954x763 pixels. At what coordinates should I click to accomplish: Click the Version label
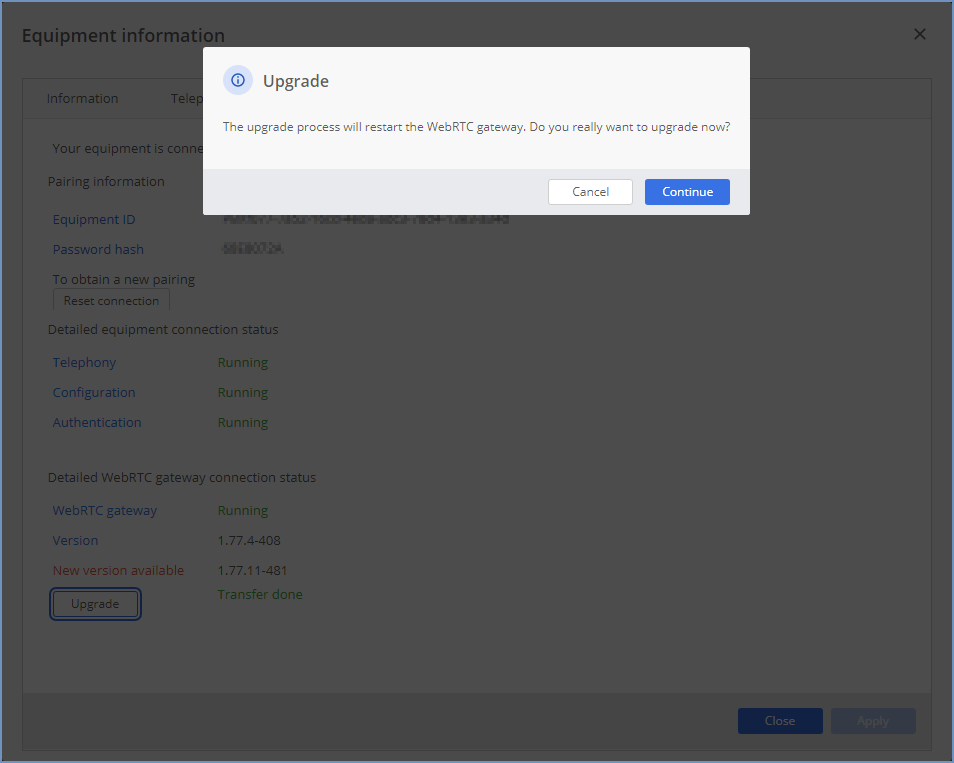(x=75, y=540)
